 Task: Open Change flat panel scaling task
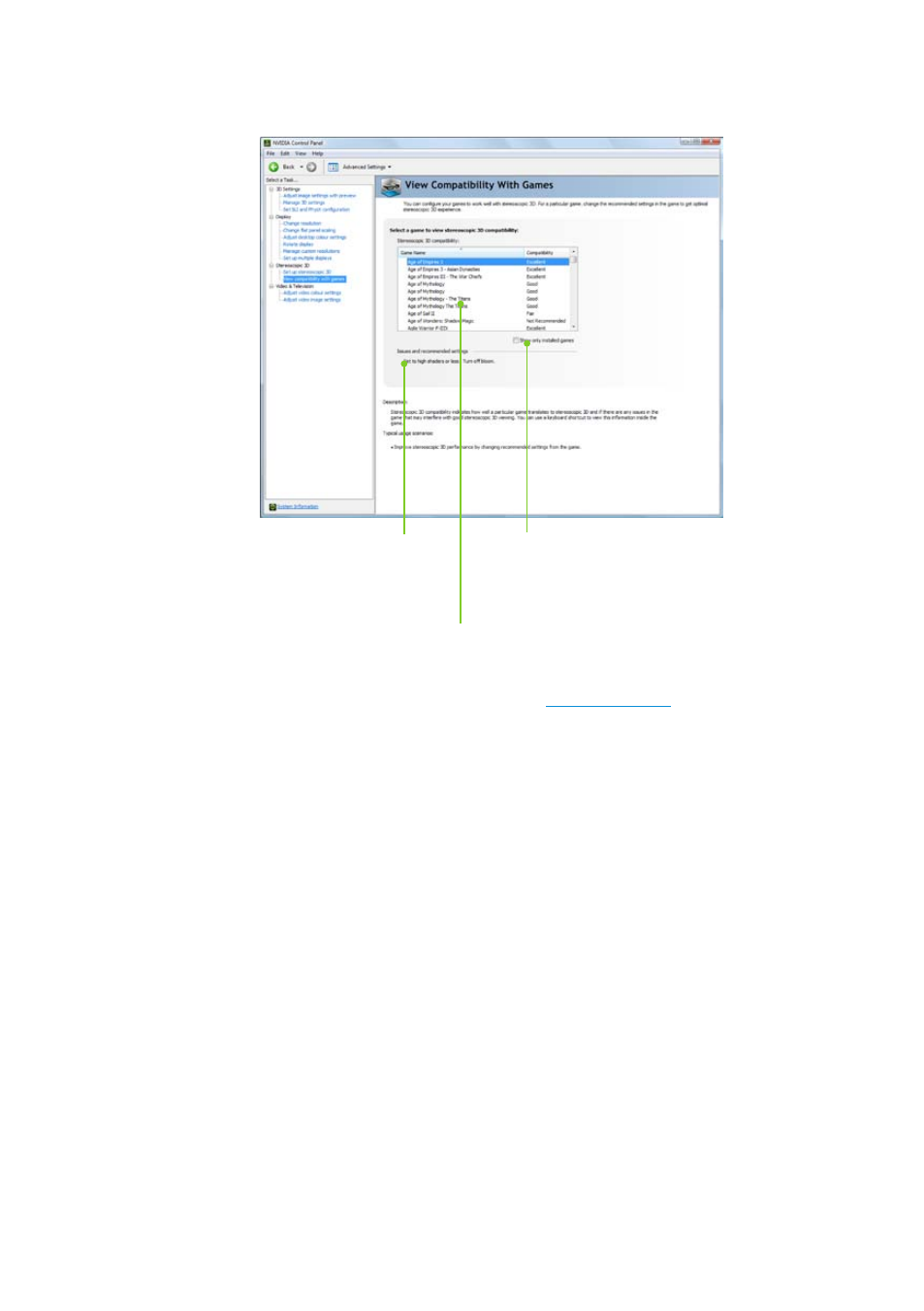pyautogui.click(x=308, y=231)
